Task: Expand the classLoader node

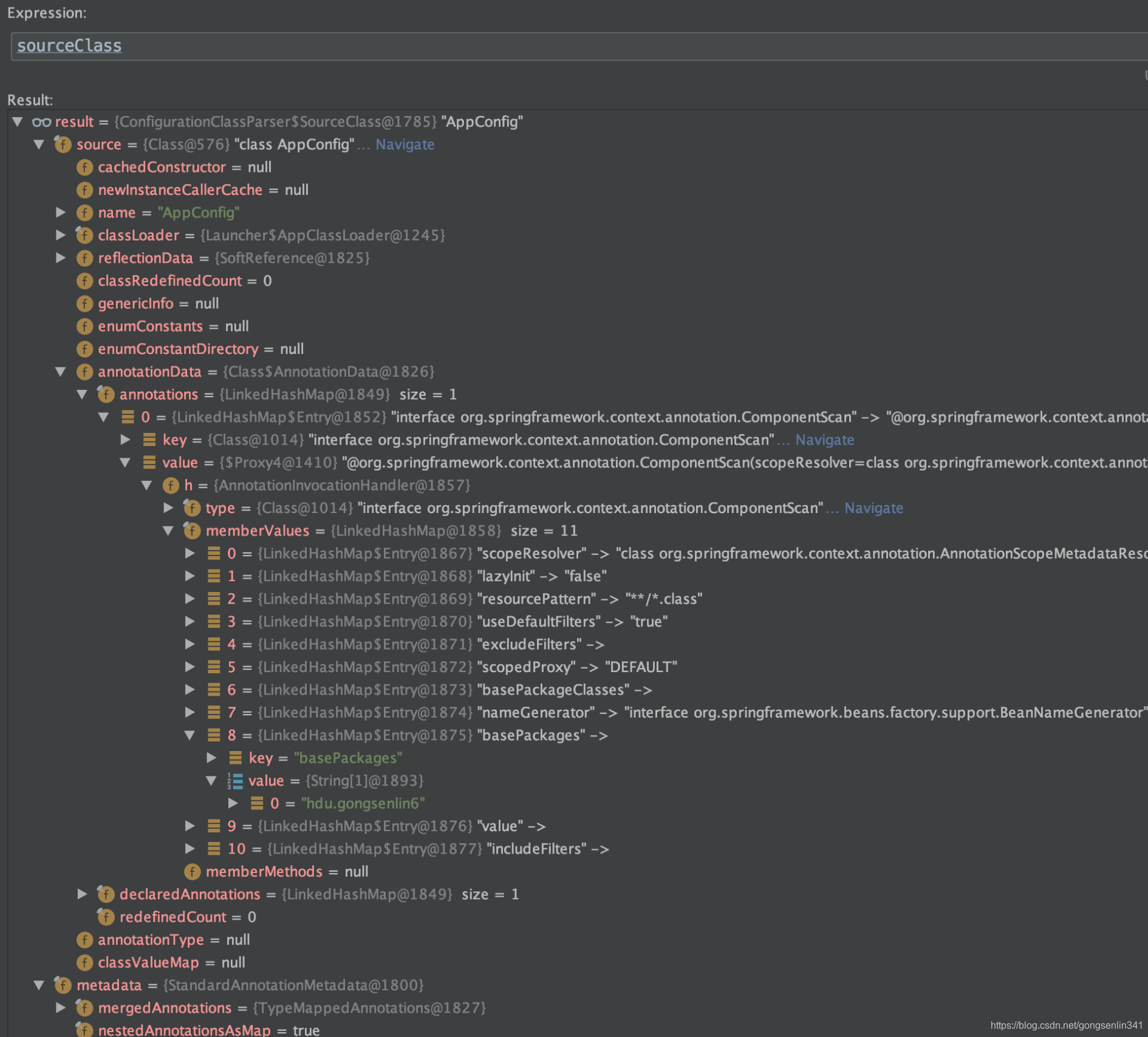Action: click(61, 235)
